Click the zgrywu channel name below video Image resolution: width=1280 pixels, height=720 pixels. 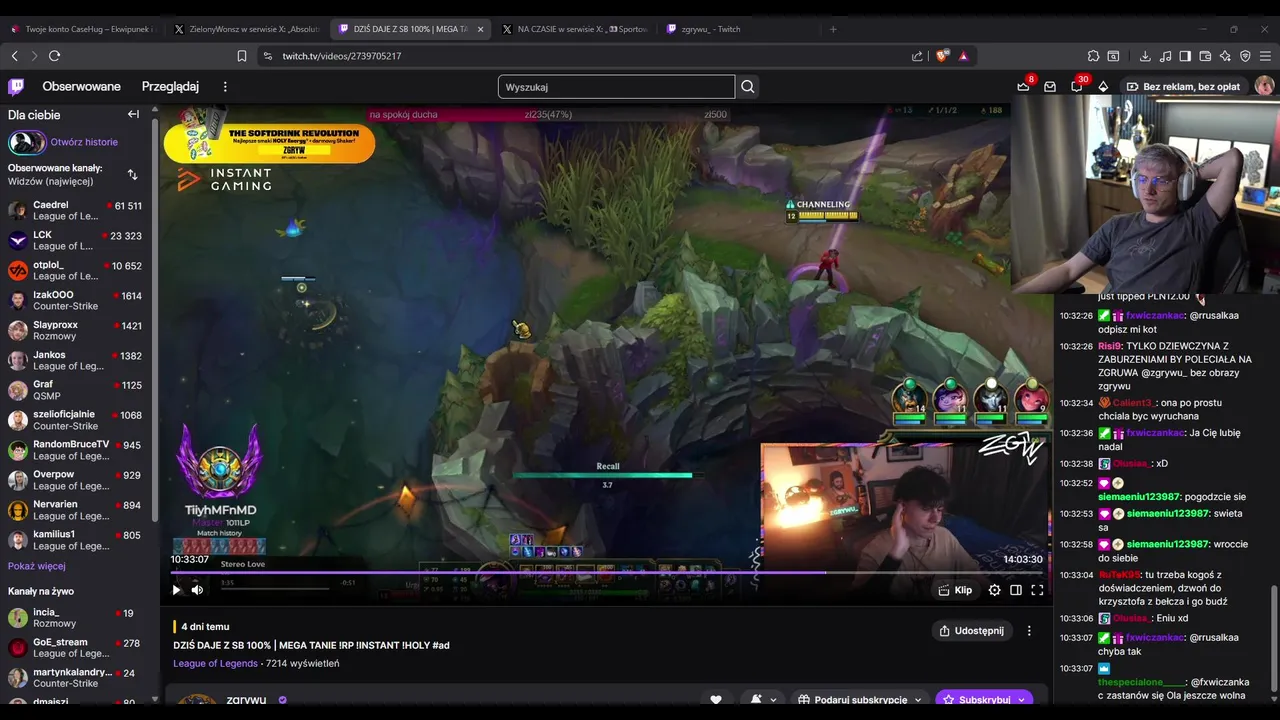click(x=246, y=701)
